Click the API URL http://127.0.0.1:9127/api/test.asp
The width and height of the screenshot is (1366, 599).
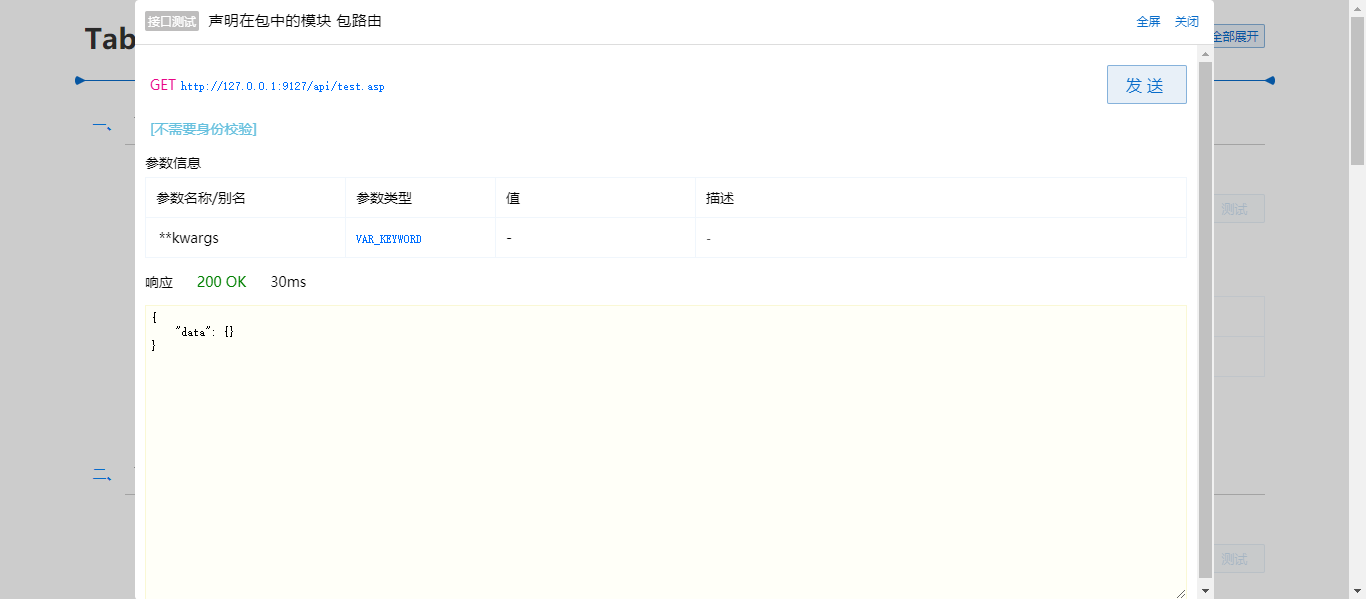point(281,86)
